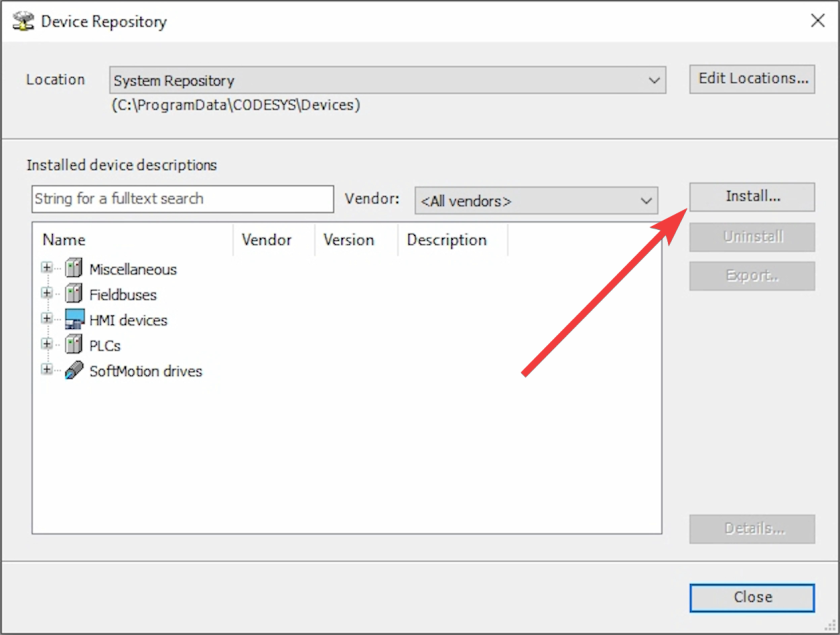Viewport: 840px width, 635px height.
Task: Expand the Fieldbuses tree node
Action: (x=47, y=293)
